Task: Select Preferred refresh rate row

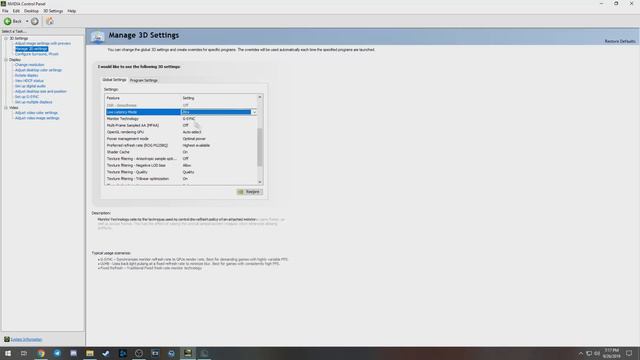Action: tap(181, 145)
